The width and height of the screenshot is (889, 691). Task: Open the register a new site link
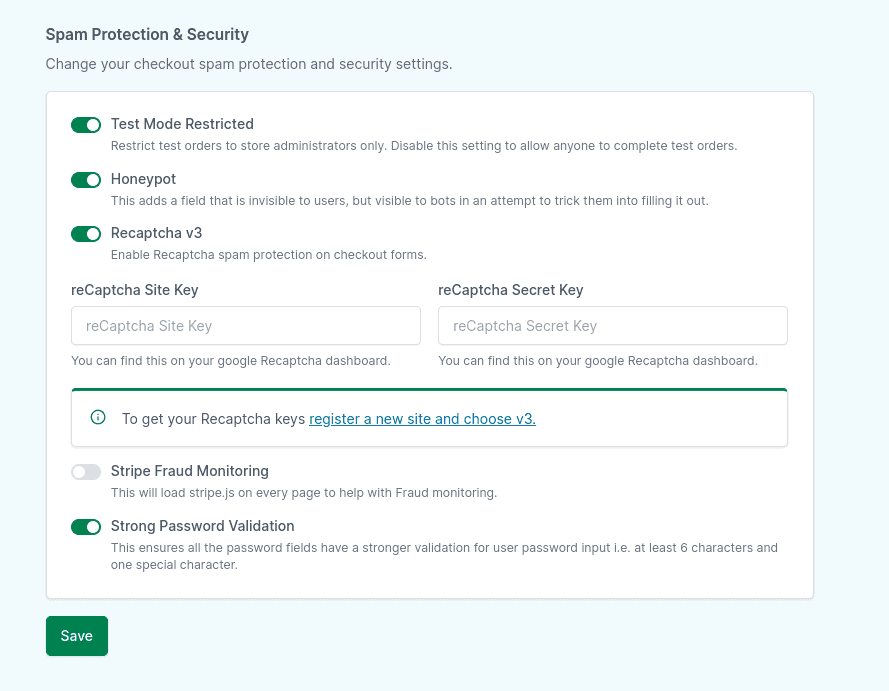(422, 419)
